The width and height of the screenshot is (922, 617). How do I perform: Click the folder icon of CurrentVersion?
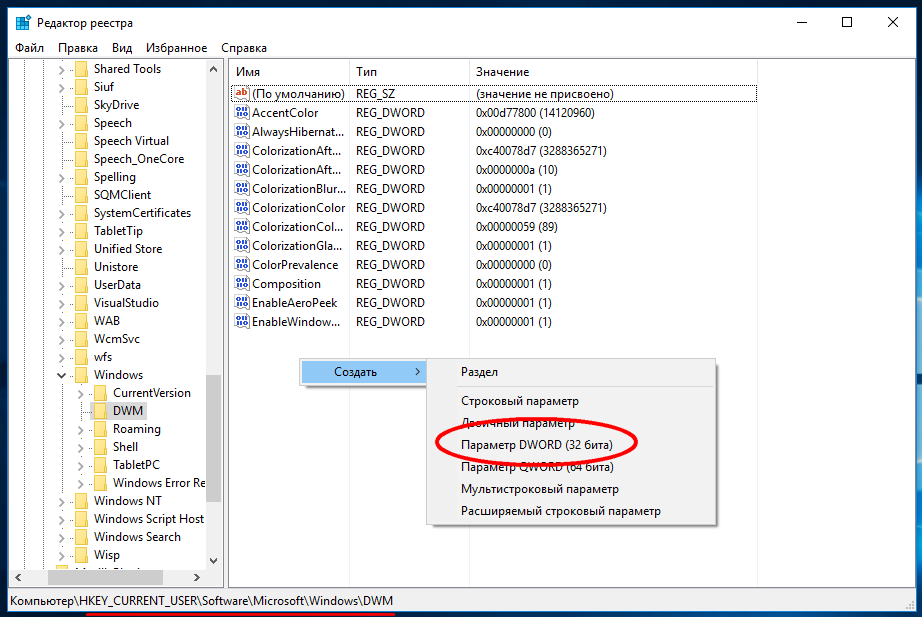(101, 392)
